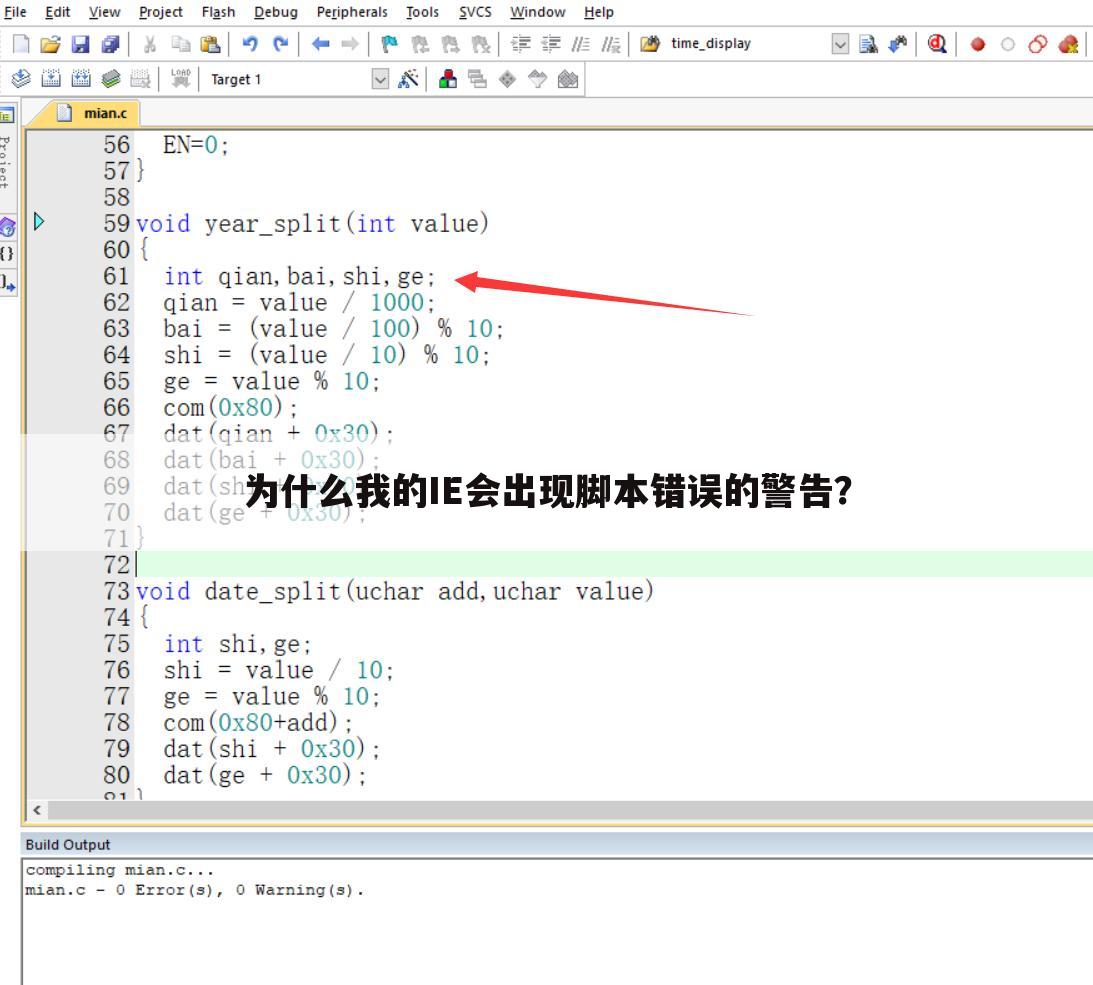Click the Find document icon beside the search box

click(x=868, y=45)
